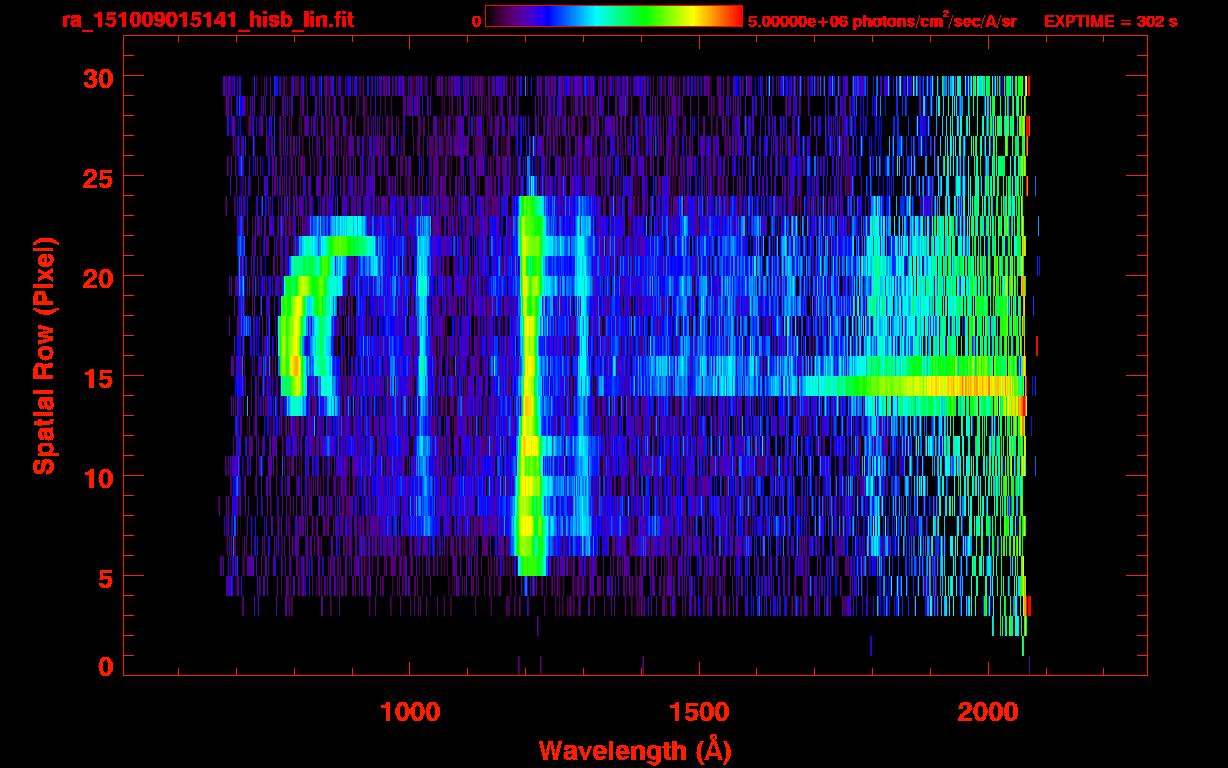Click the file name ra_151009015141_hisb_lin.fit
The image size is (1228, 768).
tap(207, 20)
